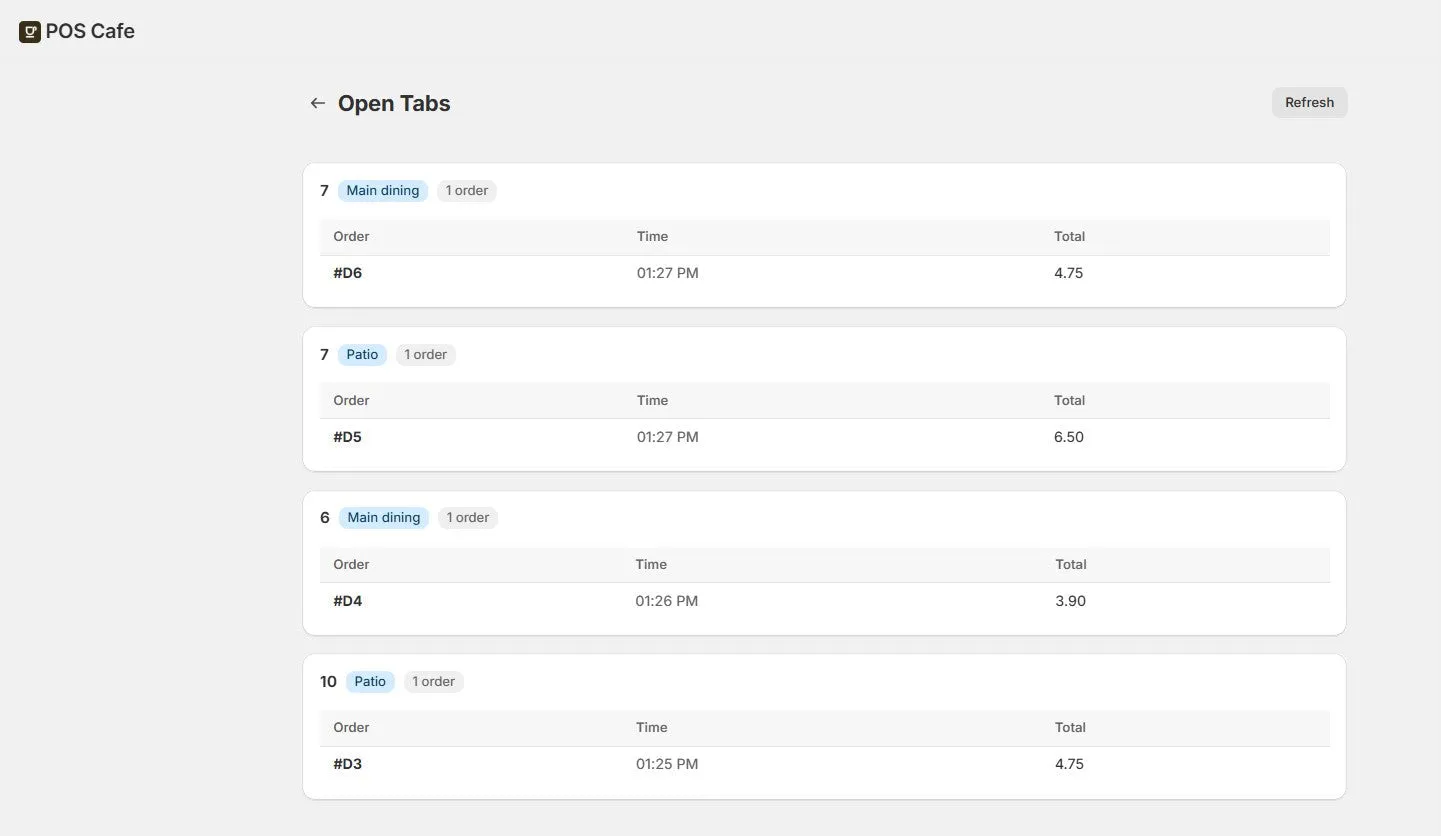The width and height of the screenshot is (1441, 836).
Task: Click the Open Tabs page heading
Action: [x=394, y=103]
